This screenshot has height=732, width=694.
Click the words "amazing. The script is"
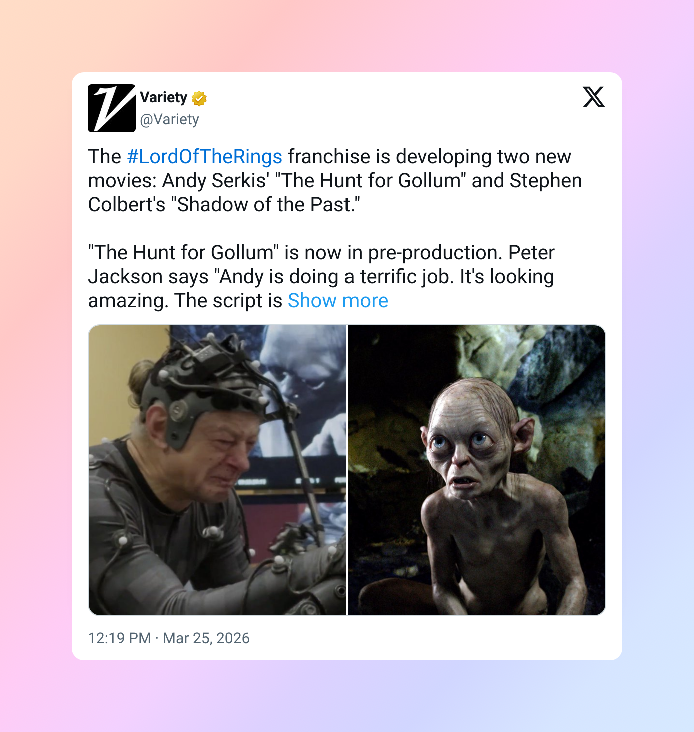point(185,301)
